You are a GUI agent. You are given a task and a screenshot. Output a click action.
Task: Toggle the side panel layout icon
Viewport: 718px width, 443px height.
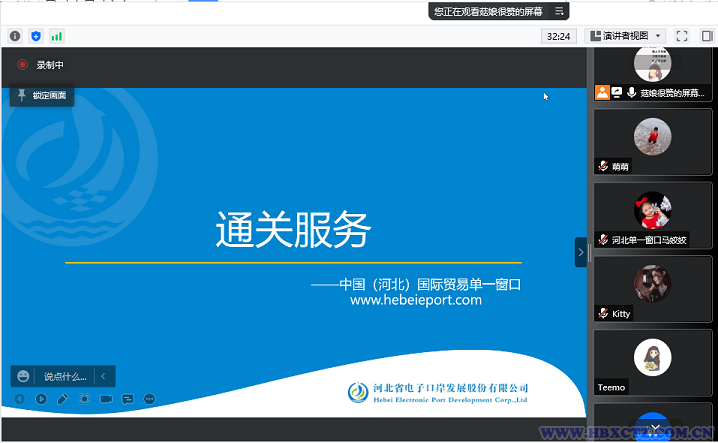(705, 36)
